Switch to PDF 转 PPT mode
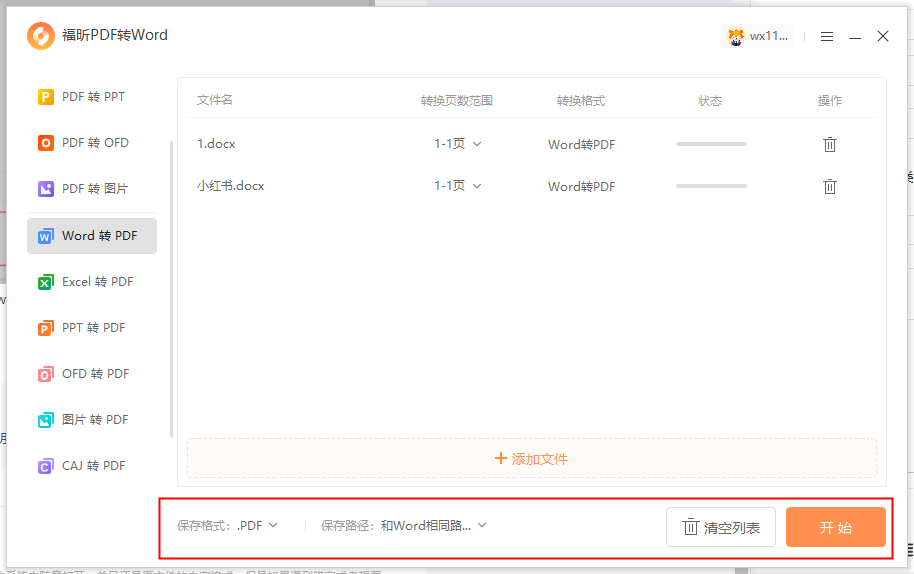The height and width of the screenshot is (574, 914). pos(92,97)
